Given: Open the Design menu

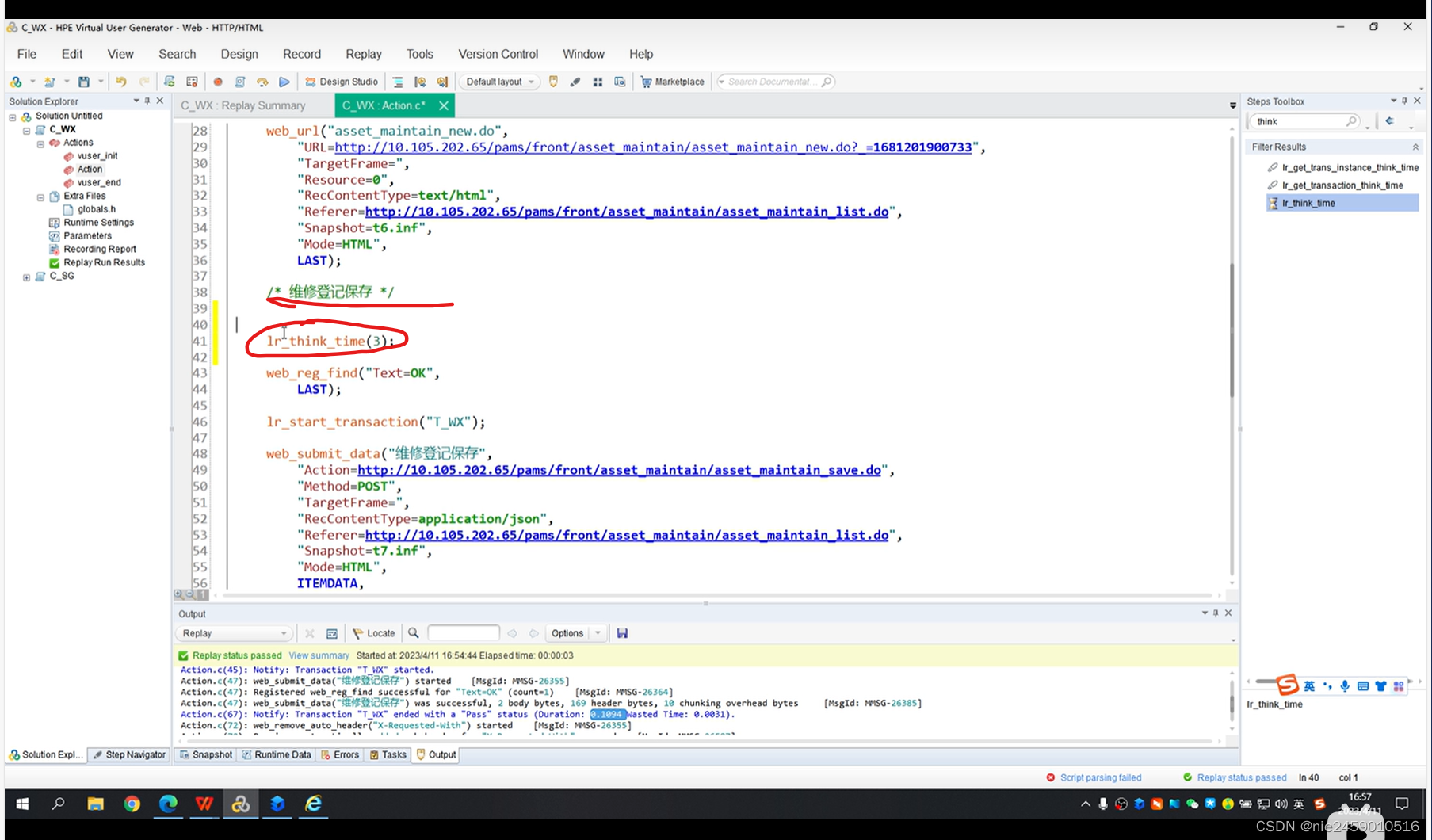Looking at the screenshot, I should [239, 54].
